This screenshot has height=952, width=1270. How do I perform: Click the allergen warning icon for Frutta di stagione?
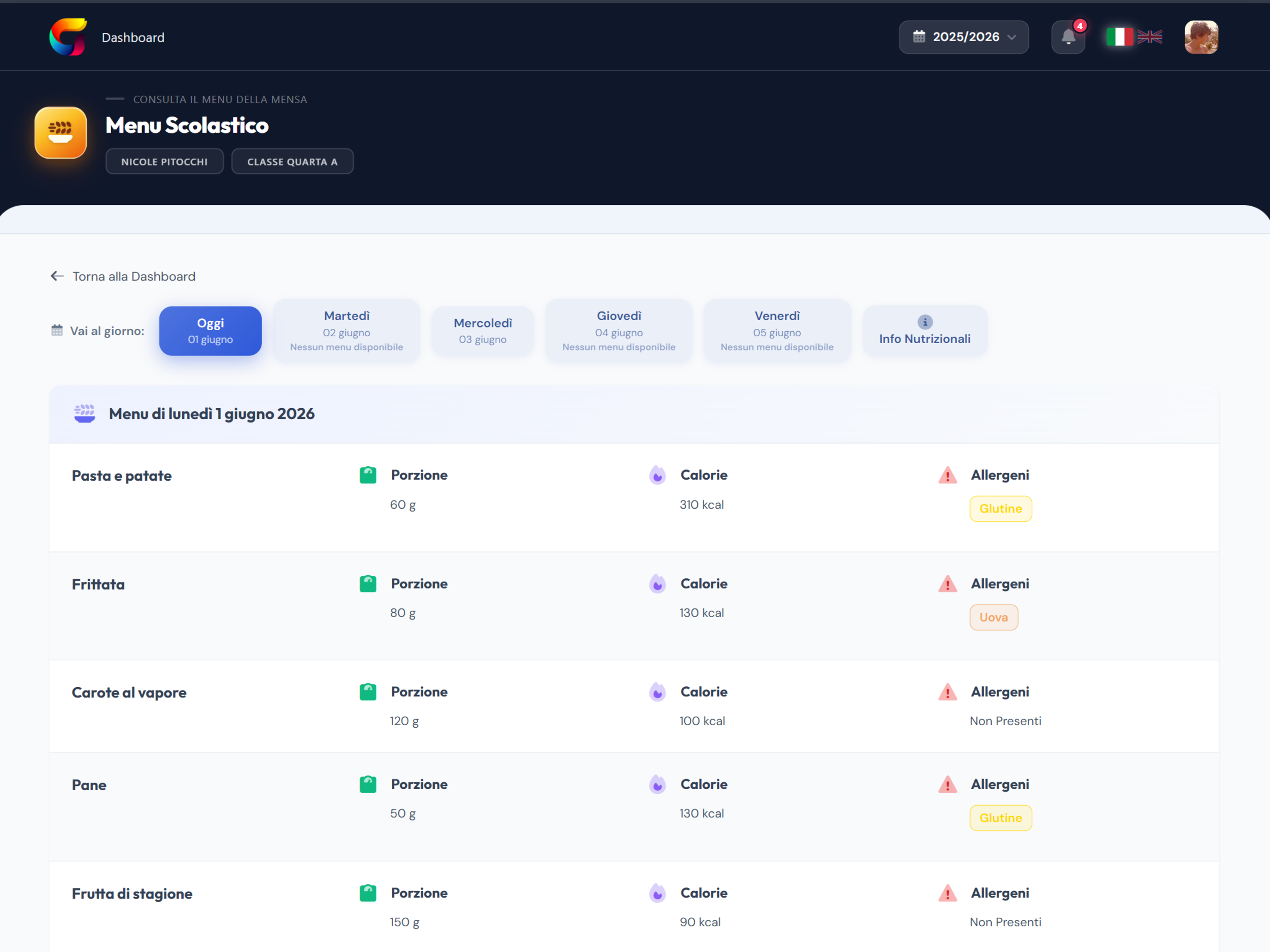pos(947,893)
